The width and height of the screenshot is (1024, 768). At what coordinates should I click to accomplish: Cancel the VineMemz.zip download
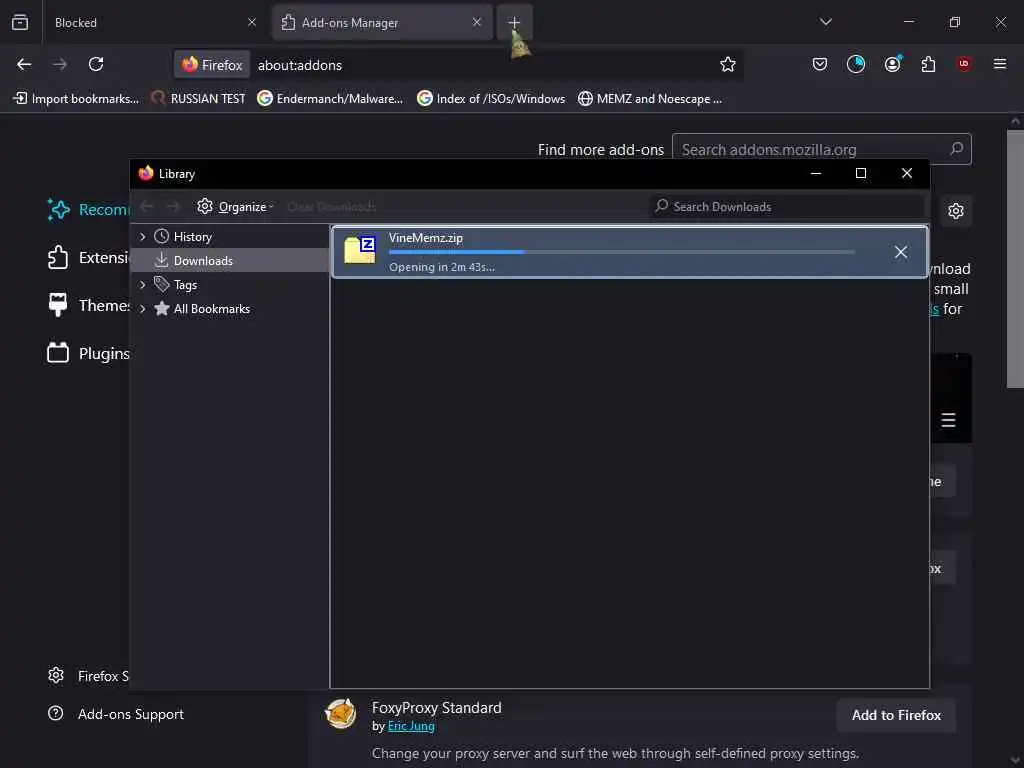click(x=901, y=252)
